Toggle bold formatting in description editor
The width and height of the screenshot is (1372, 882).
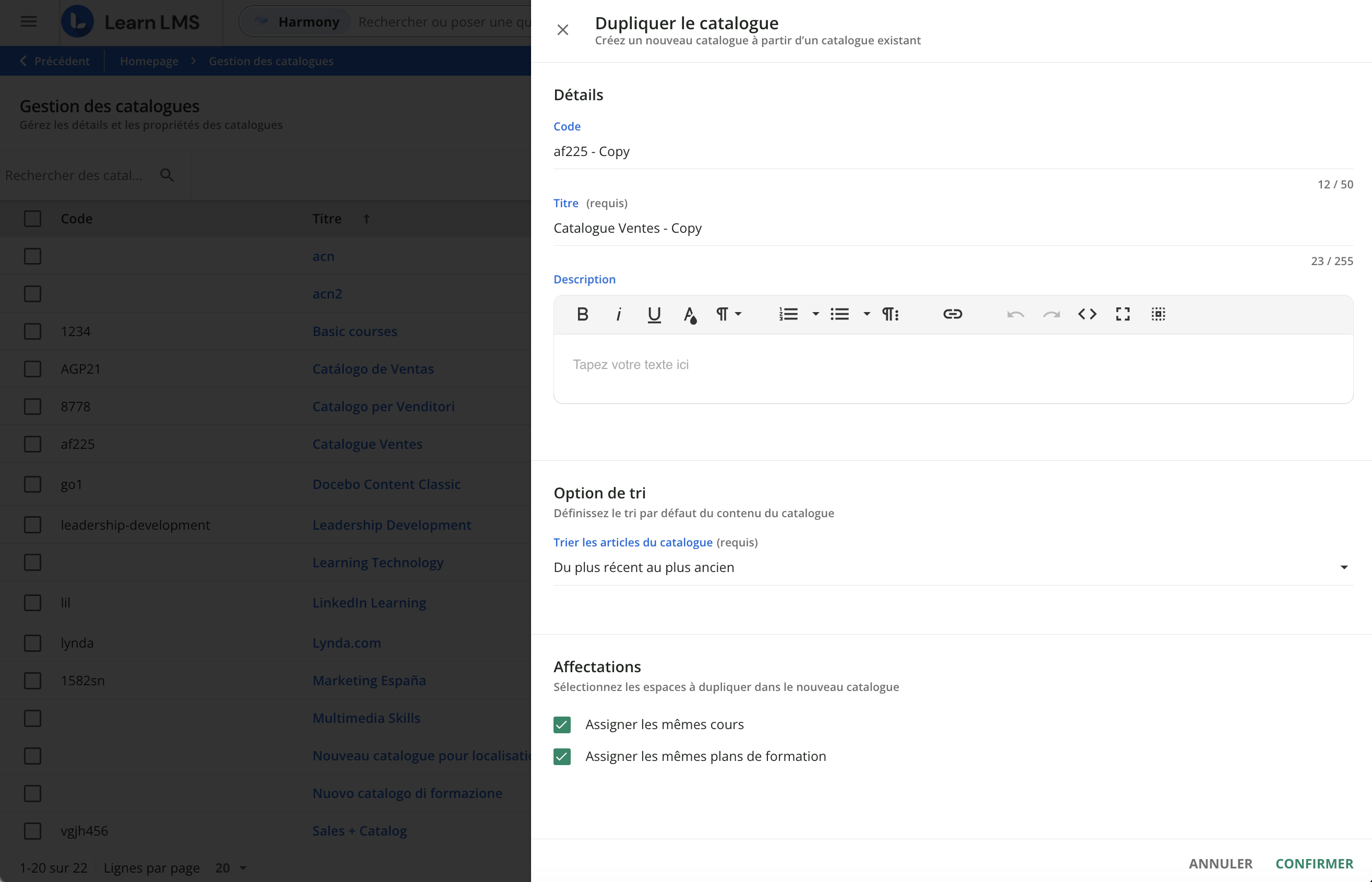(582, 314)
